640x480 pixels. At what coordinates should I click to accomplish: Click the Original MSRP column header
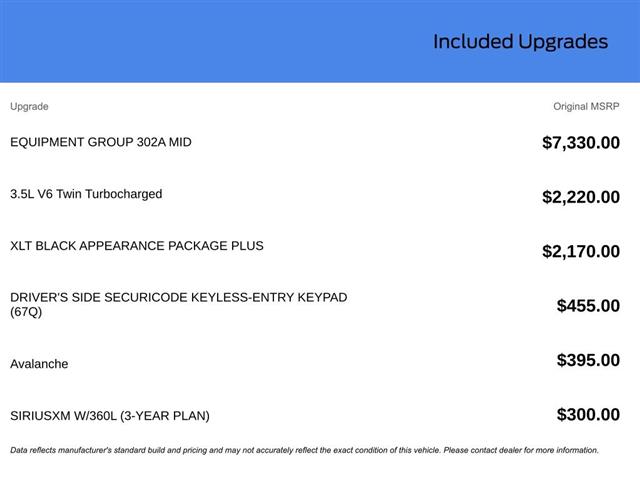pyautogui.click(x=586, y=106)
